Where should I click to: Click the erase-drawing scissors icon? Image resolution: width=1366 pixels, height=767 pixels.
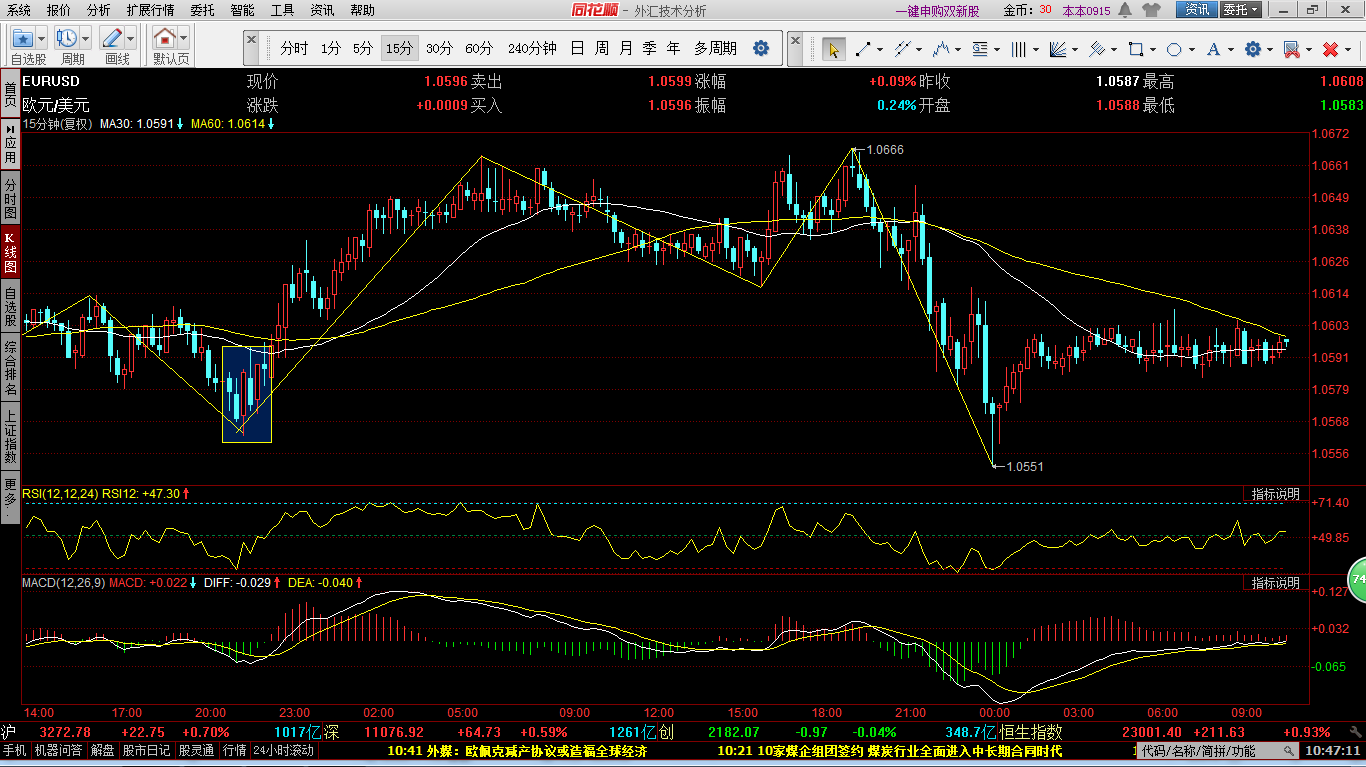click(1292, 49)
